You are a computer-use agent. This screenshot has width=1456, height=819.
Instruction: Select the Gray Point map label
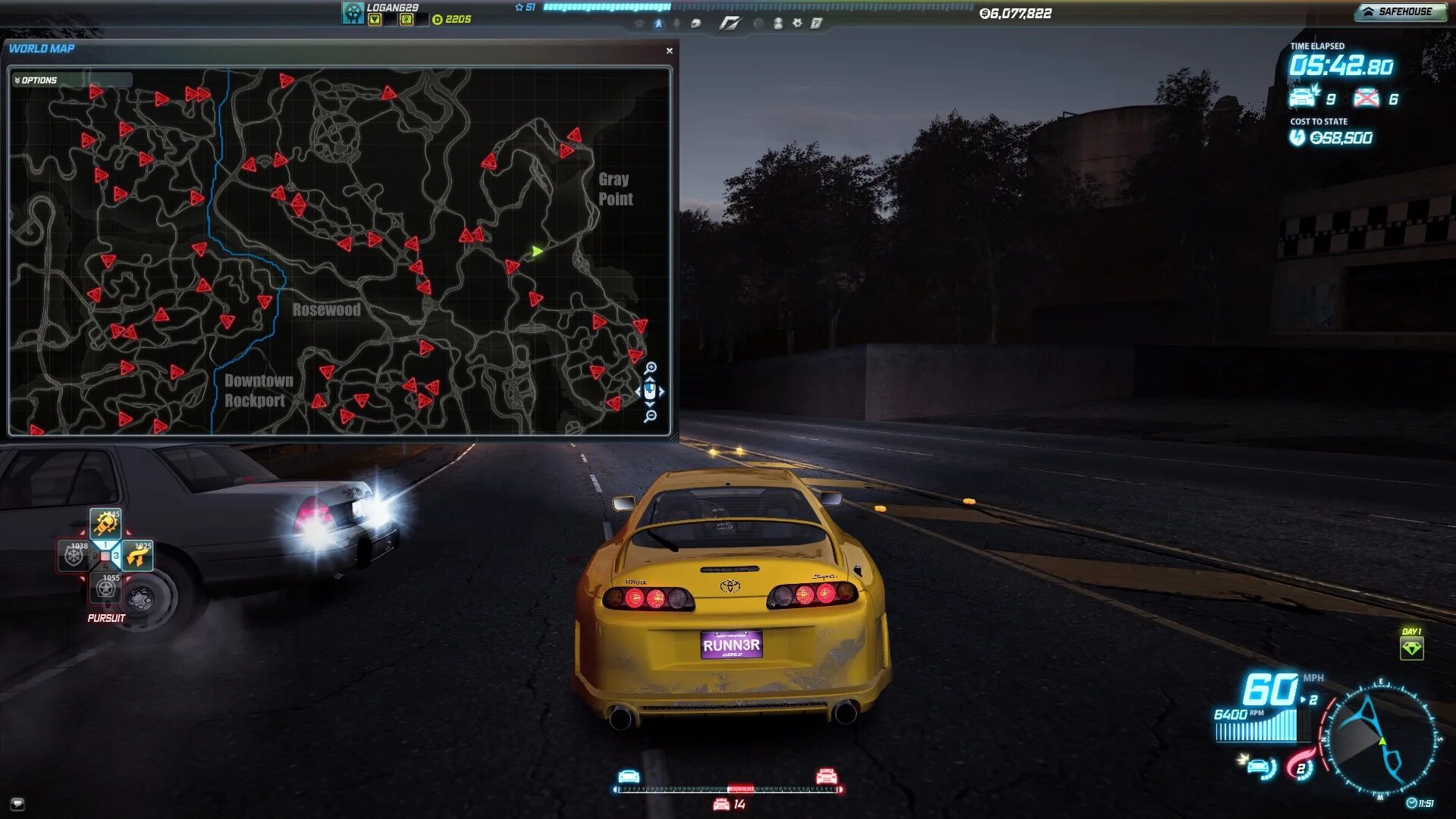click(x=615, y=190)
